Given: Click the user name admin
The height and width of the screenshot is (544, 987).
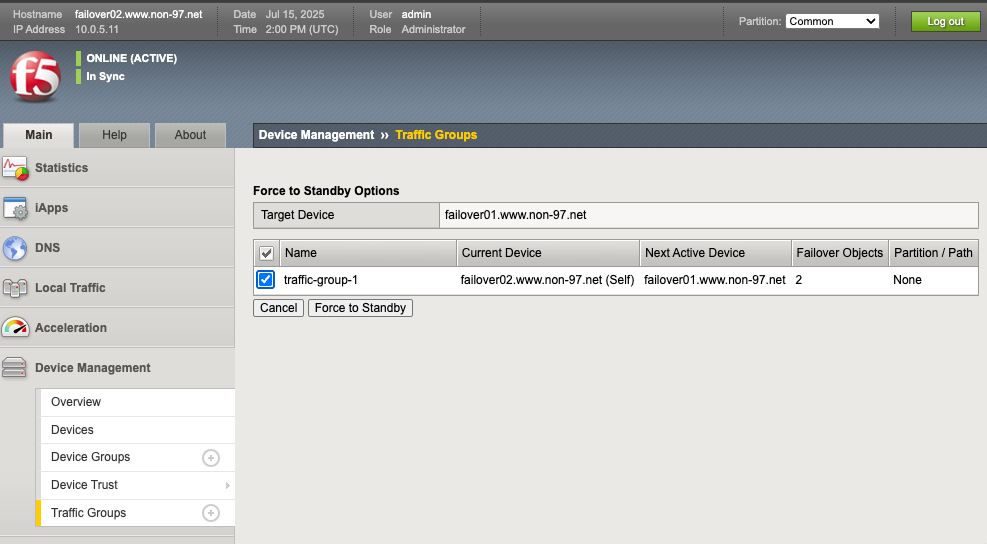Looking at the screenshot, I should pyautogui.click(x=416, y=14).
